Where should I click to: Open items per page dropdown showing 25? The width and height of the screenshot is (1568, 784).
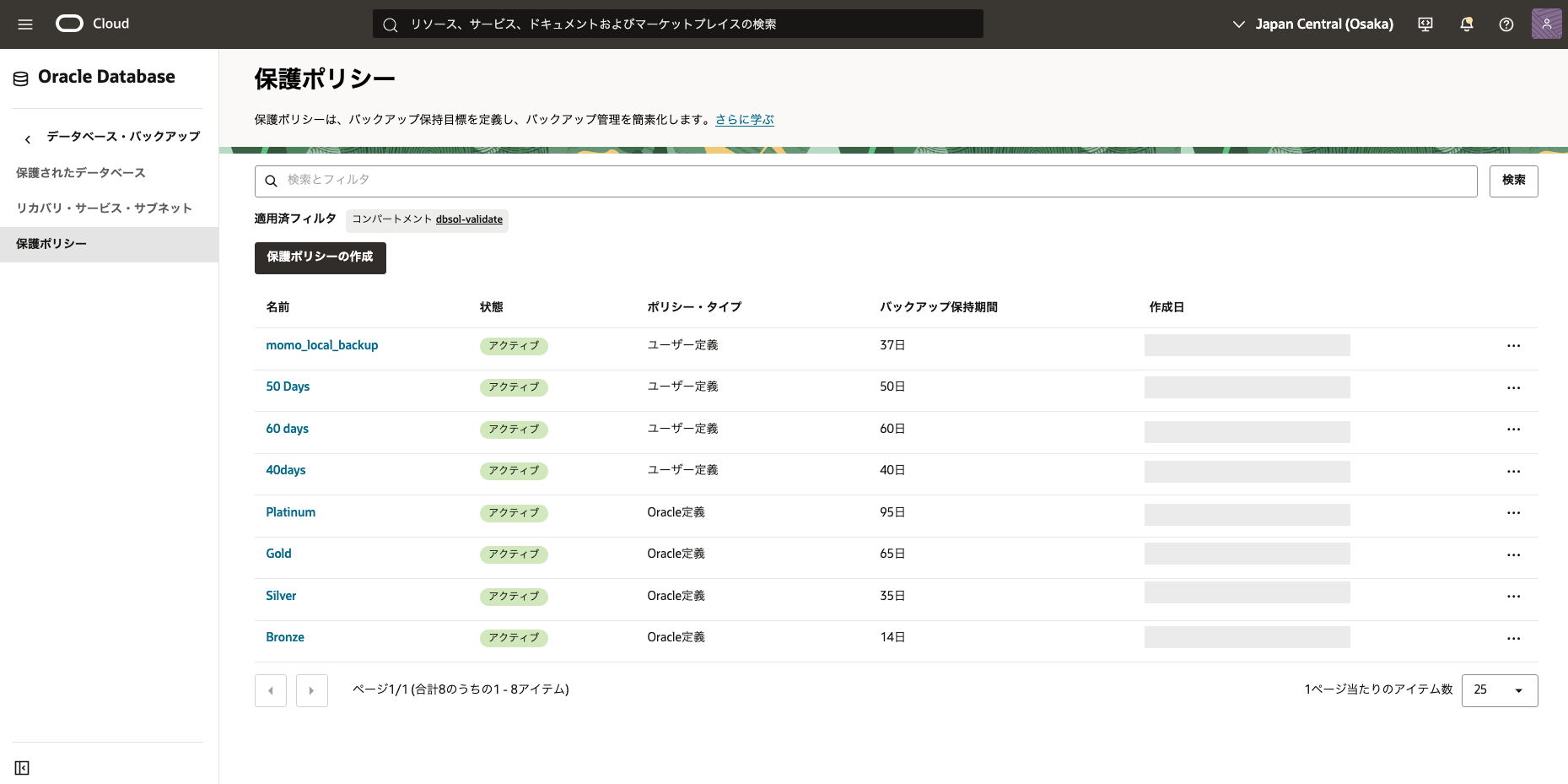tap(1499, 690)
